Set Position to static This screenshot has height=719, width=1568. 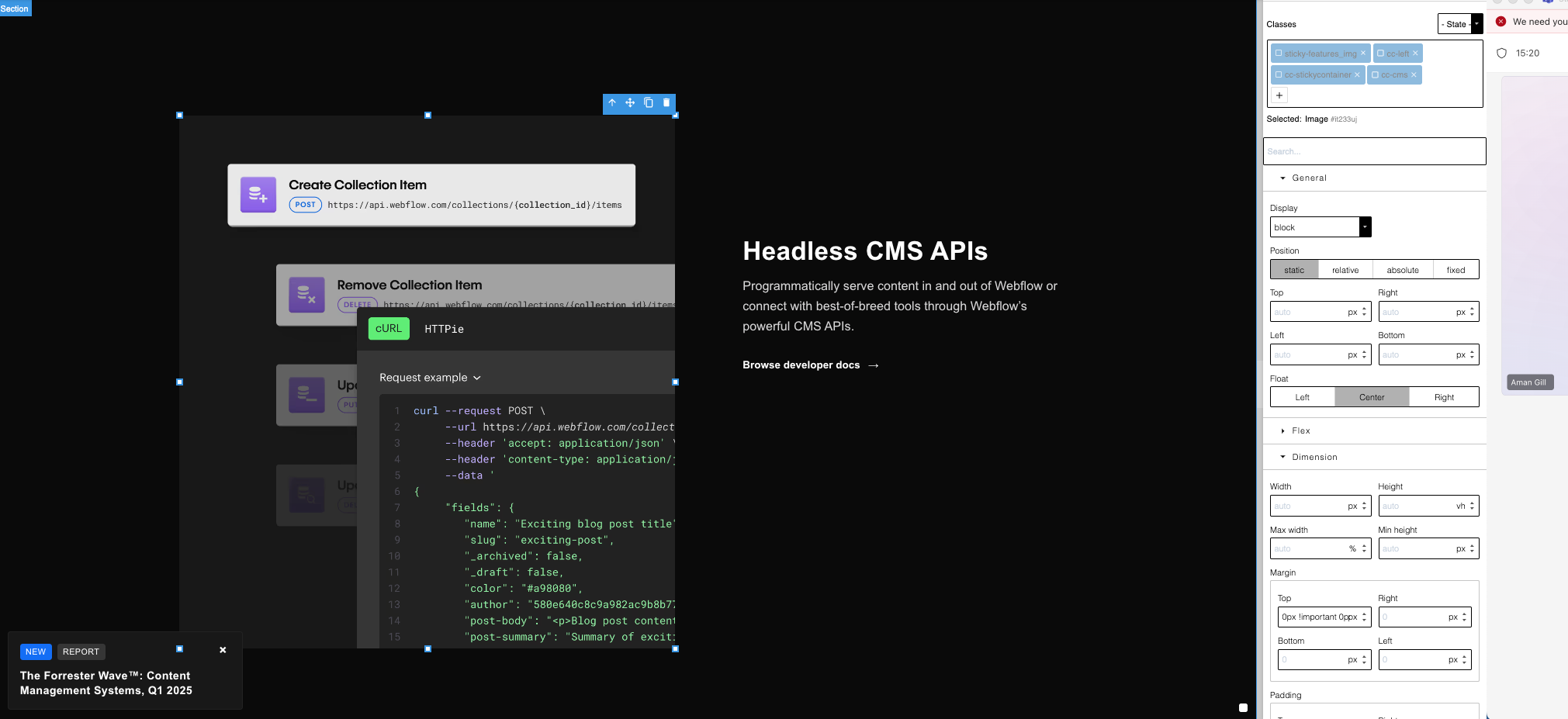(1294, 270)
